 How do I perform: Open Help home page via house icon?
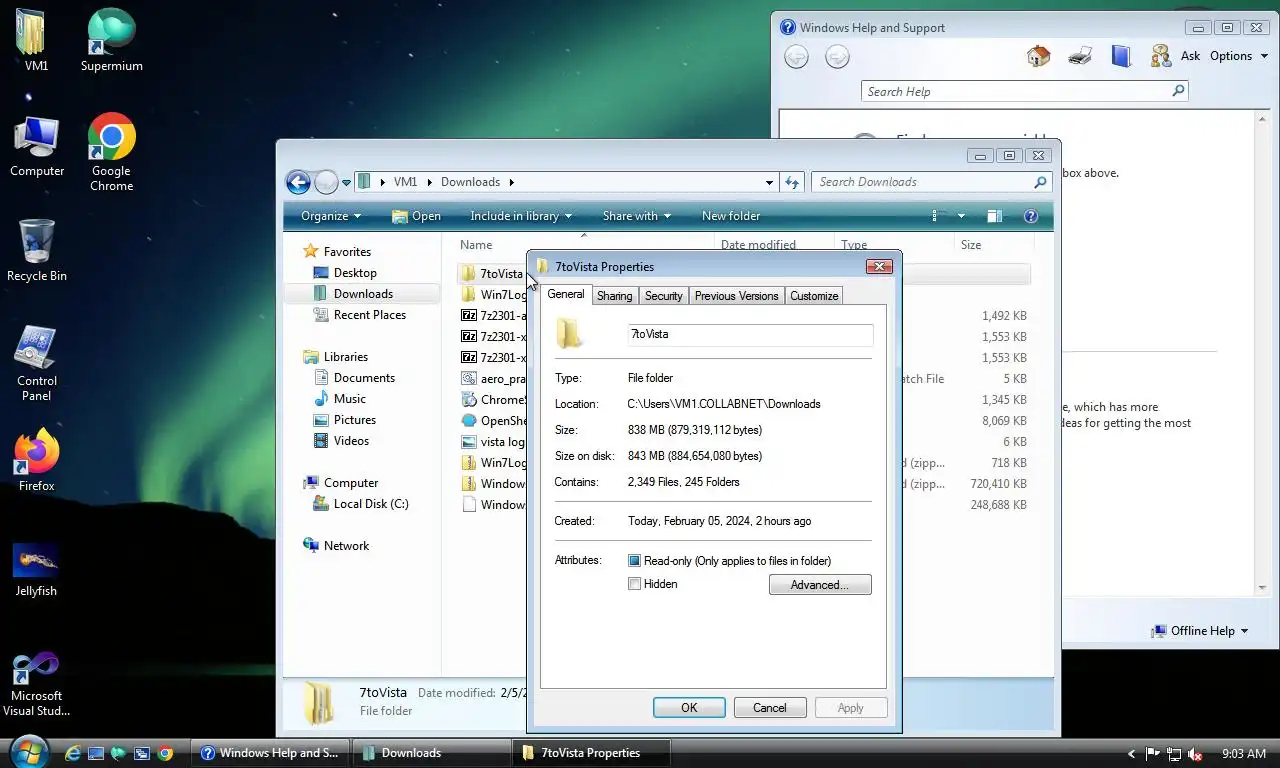[x=1038, y=56]
